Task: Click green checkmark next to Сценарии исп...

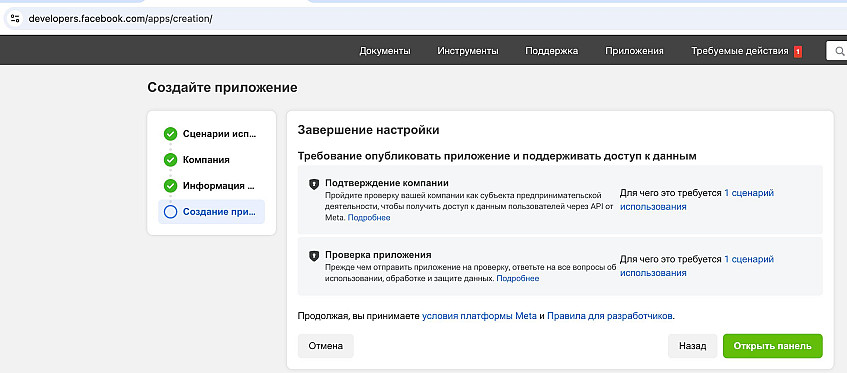Action: click(170, 134)
